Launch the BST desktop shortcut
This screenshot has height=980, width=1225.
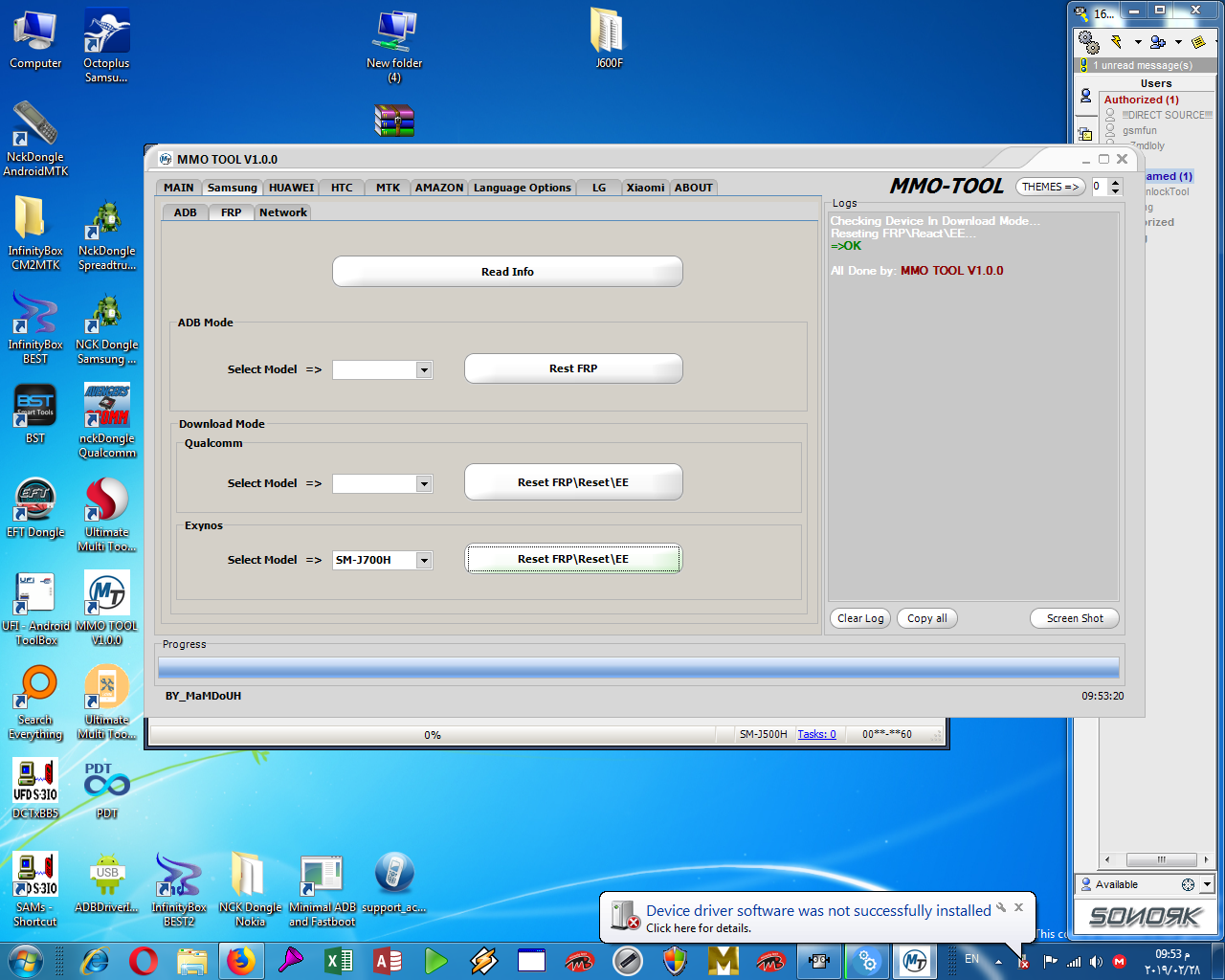[x=35, y=413]
